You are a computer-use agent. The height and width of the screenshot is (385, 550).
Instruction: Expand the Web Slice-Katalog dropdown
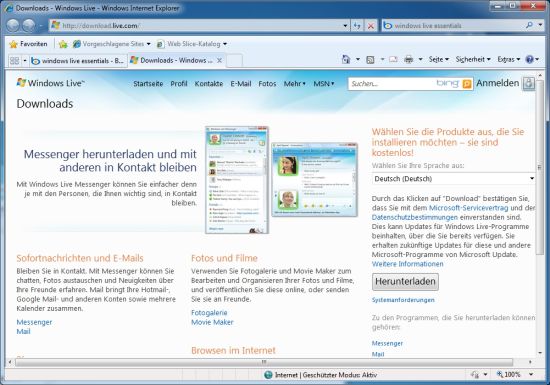pyautogui.click(x=225, y=44)
